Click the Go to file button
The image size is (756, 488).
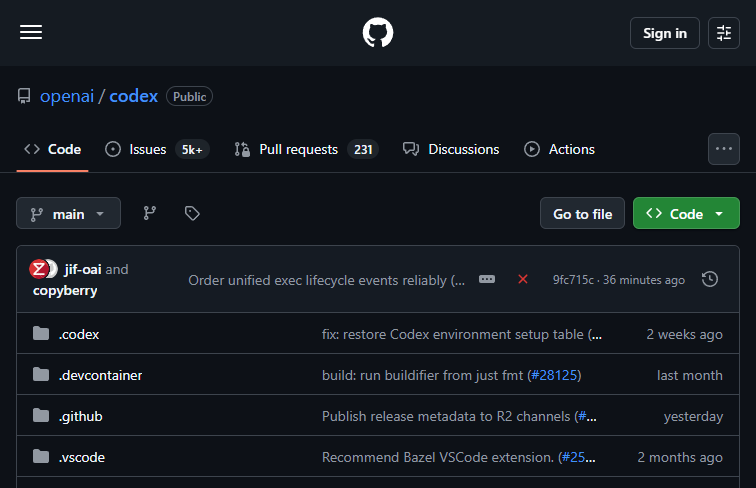pos(582,213)
